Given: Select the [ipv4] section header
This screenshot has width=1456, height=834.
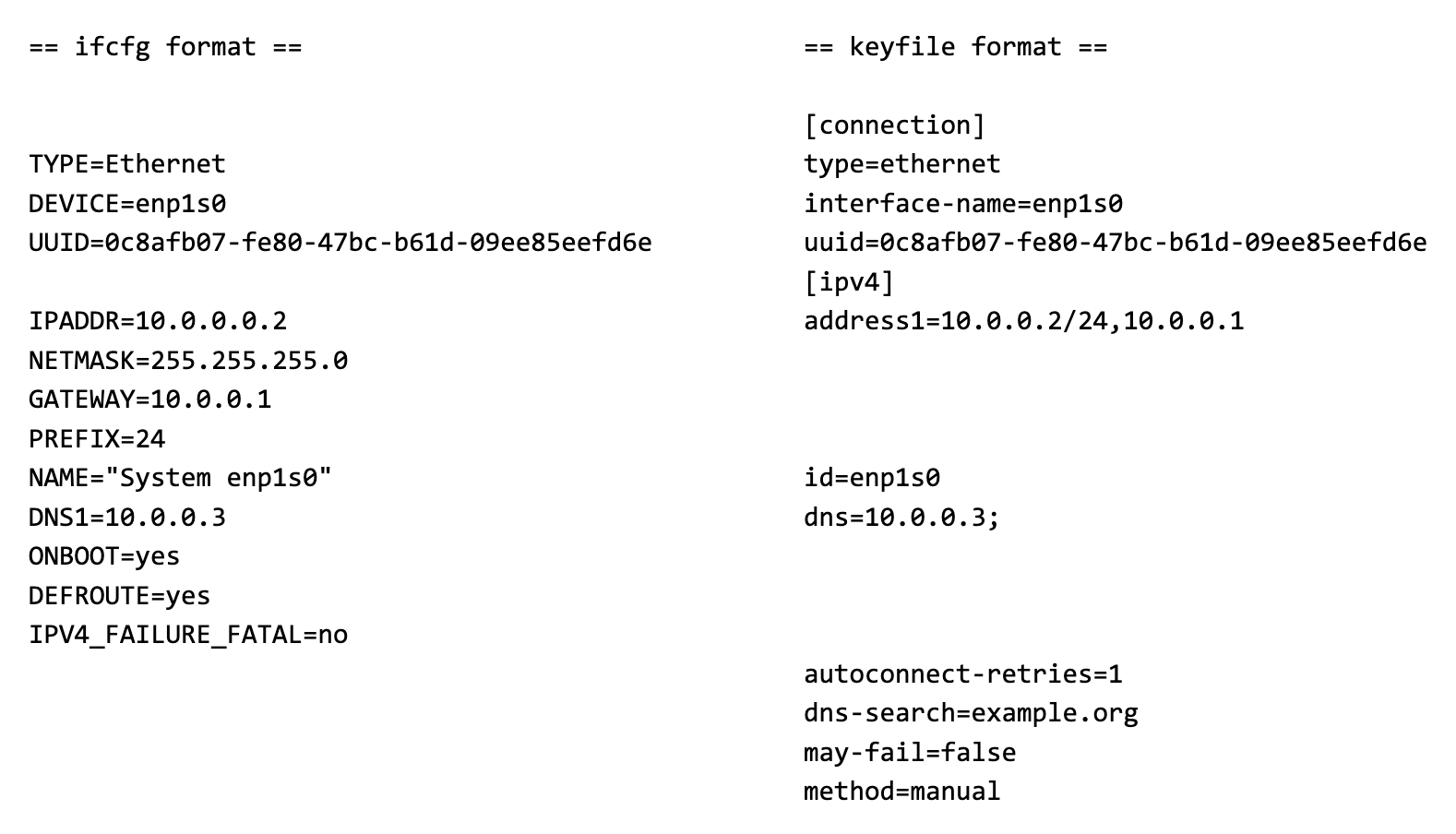Looking at the screenshot, I should coord(849,282).
